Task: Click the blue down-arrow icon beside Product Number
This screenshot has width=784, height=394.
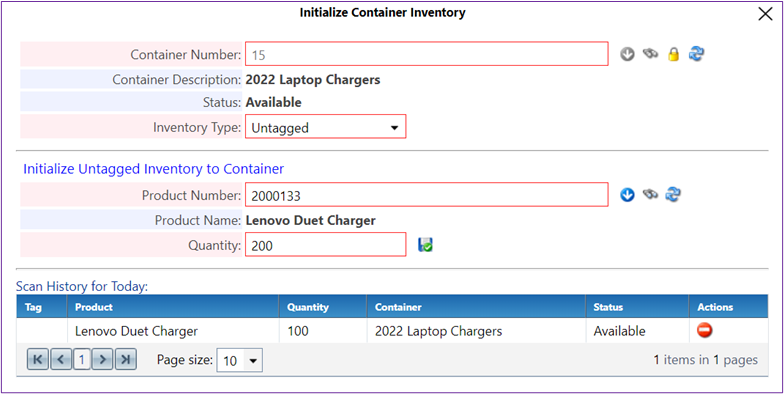Action: [x=627, y=194]
